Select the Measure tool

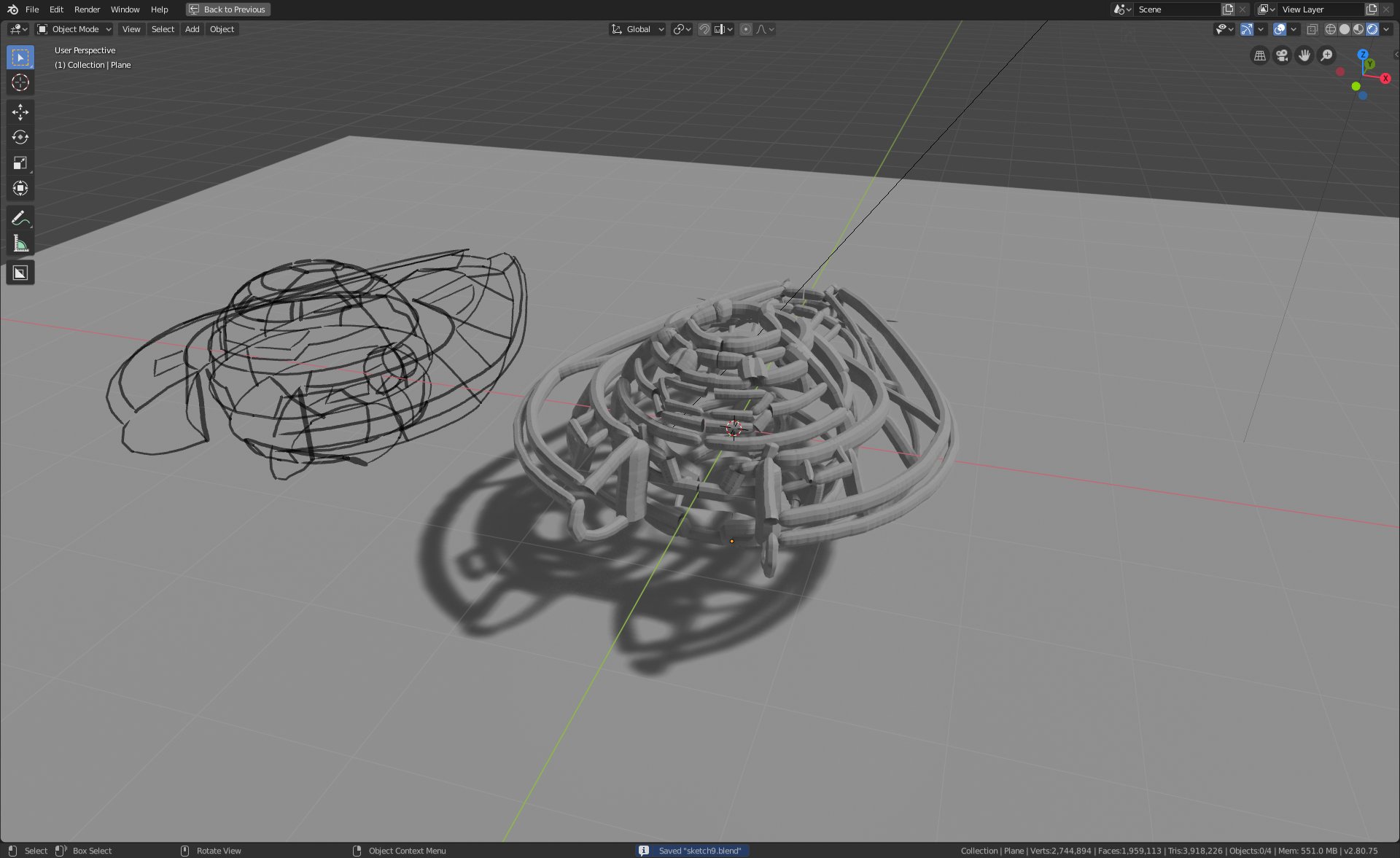pyautogui.click(x=20, y=243)
